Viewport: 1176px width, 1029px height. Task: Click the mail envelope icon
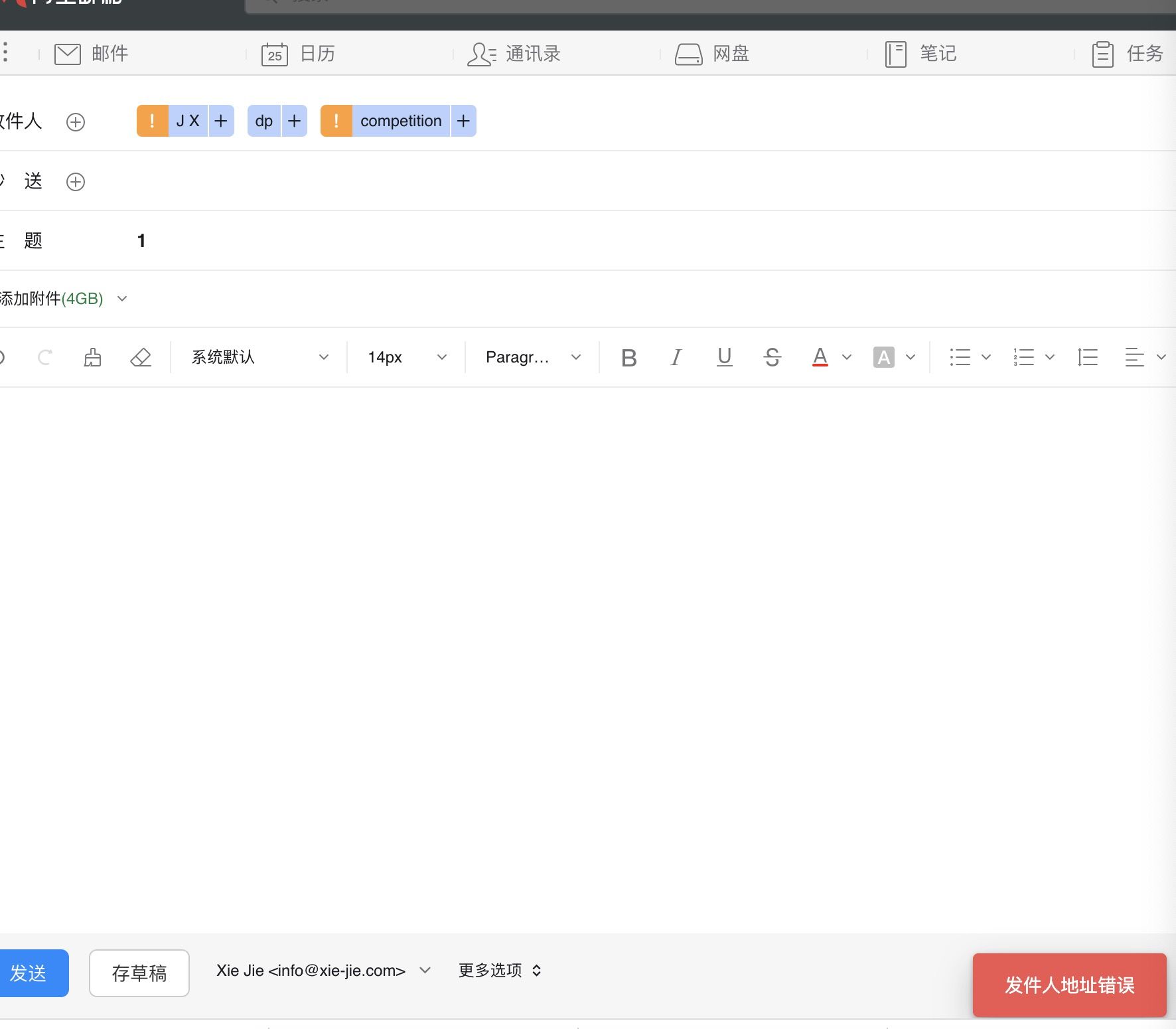tap(68, 54)
